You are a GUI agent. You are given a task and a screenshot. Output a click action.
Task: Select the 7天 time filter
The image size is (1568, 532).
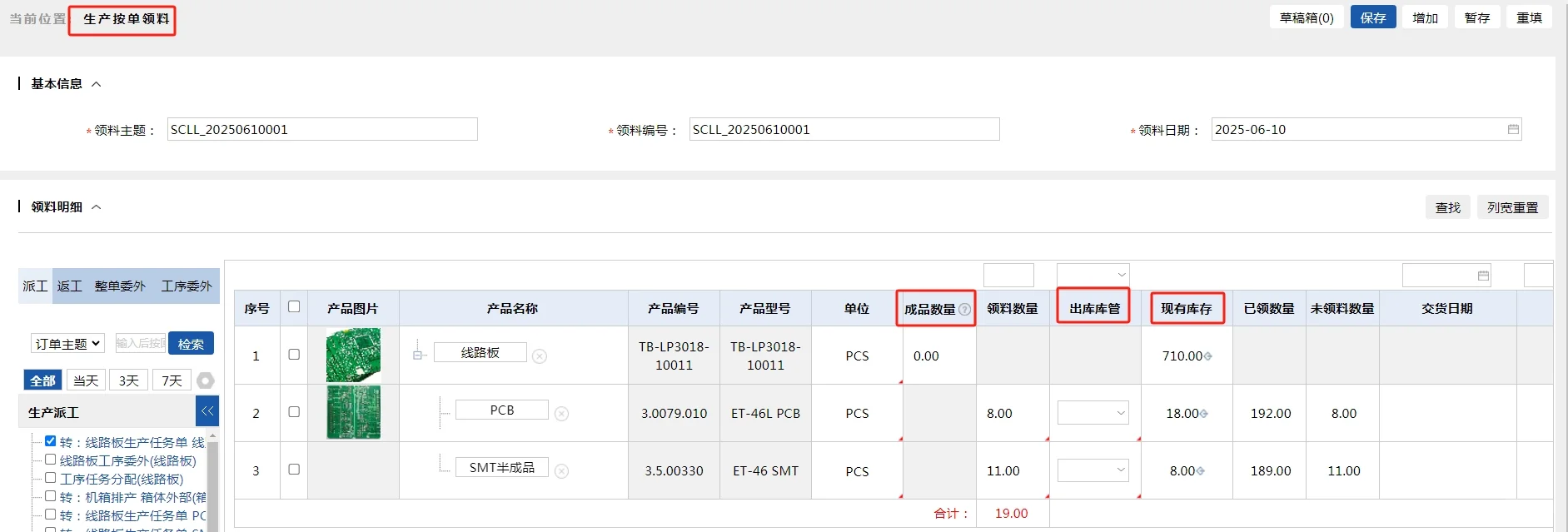coord(172,380)
